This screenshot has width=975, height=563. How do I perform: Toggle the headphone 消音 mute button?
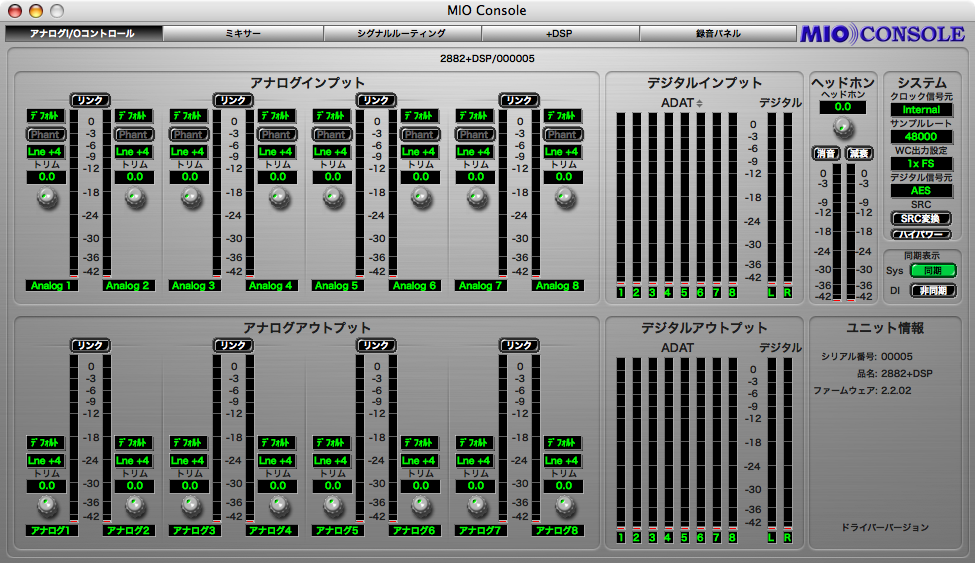coord(826,153)
